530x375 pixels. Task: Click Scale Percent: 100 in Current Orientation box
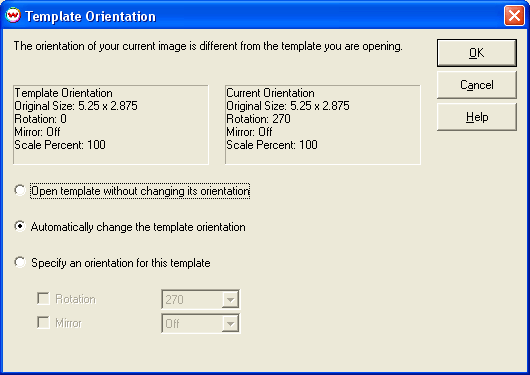[x=272, y=145]
